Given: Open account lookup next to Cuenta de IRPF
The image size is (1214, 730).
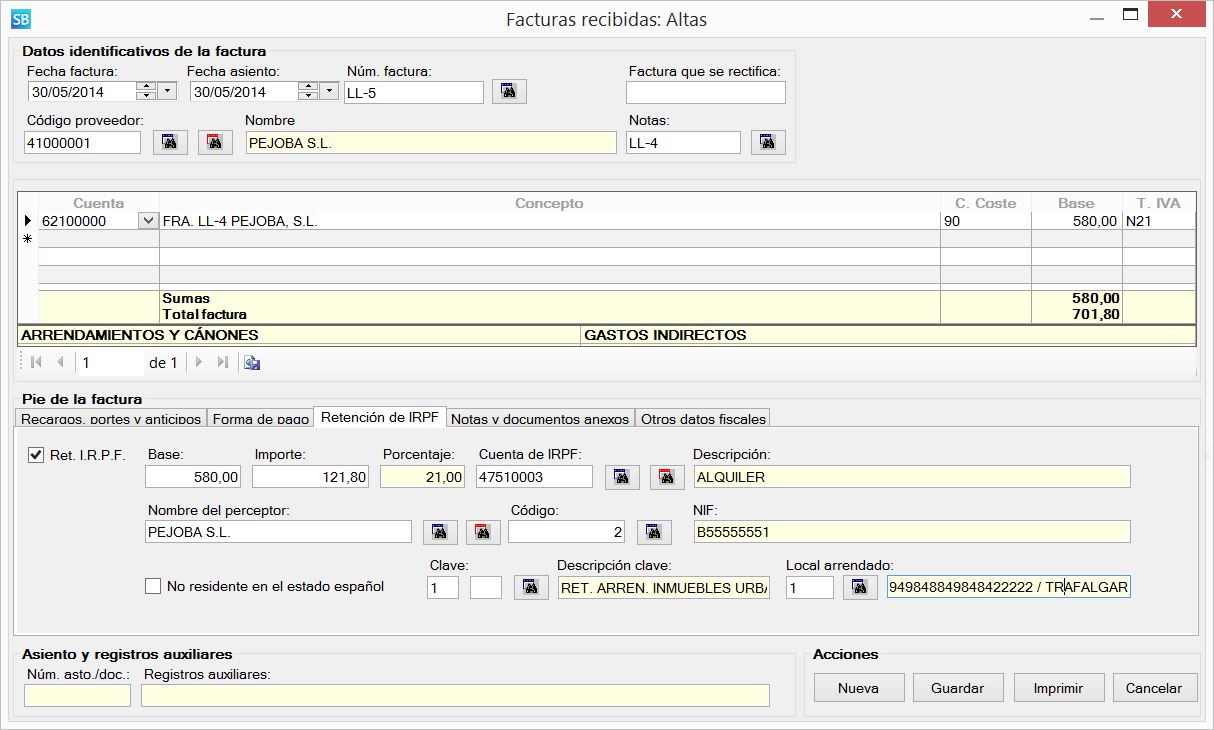Looking at the screenshot, I should point(622,478).
